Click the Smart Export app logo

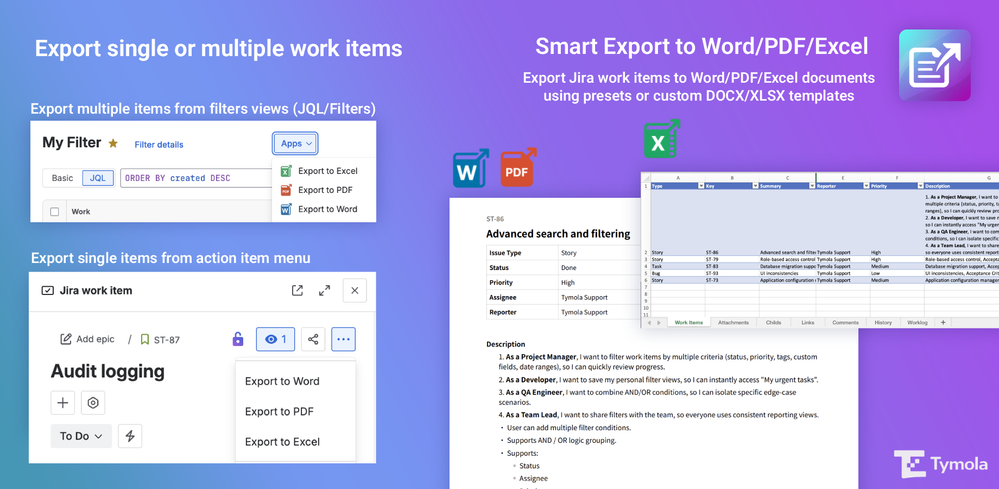pyautogui.click(x=935, y=65)
